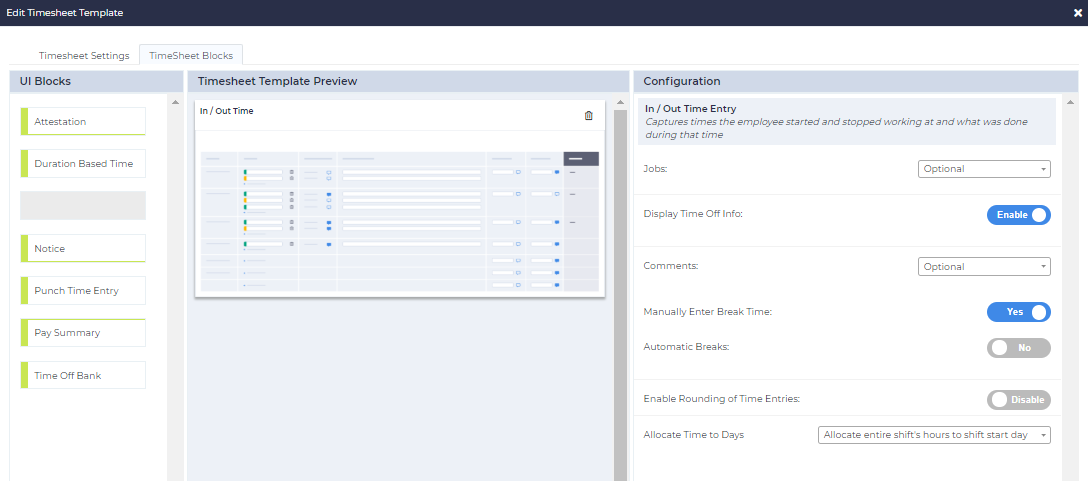Select the Time Off Bank block
Viewport: 1088px width, 481px height.
pyautogui.click(x=84, y=376)
